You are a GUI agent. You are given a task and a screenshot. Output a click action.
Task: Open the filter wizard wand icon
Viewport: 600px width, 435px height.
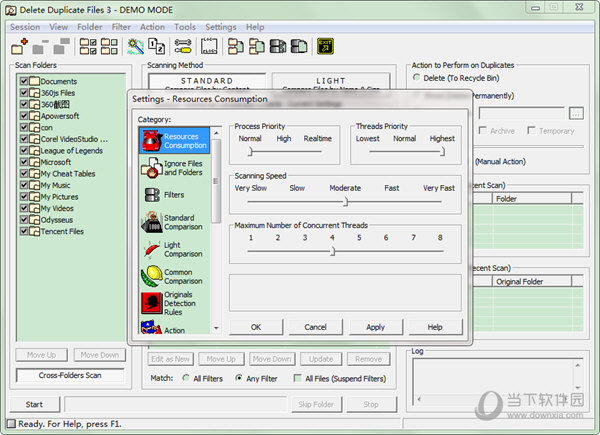(135, 46)
